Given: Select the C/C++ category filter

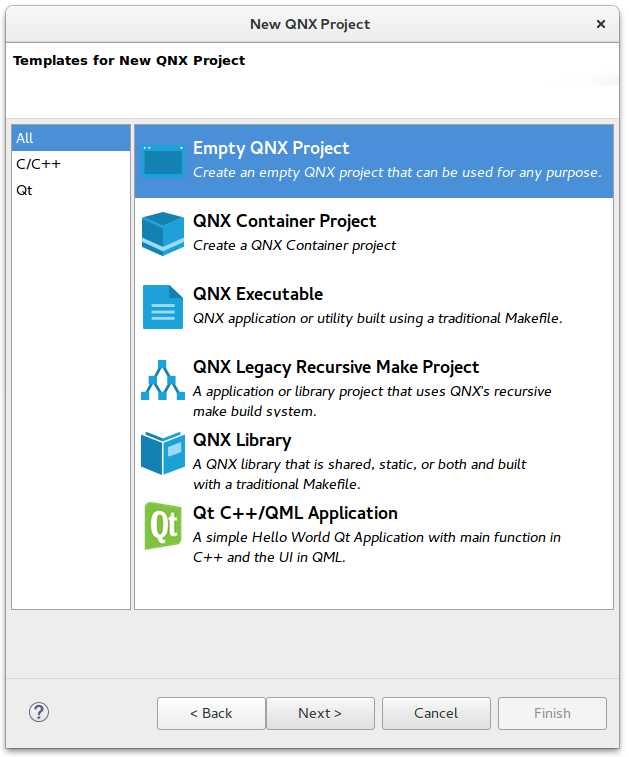Looking at the screenshot, I should click(x=71, y=164).
